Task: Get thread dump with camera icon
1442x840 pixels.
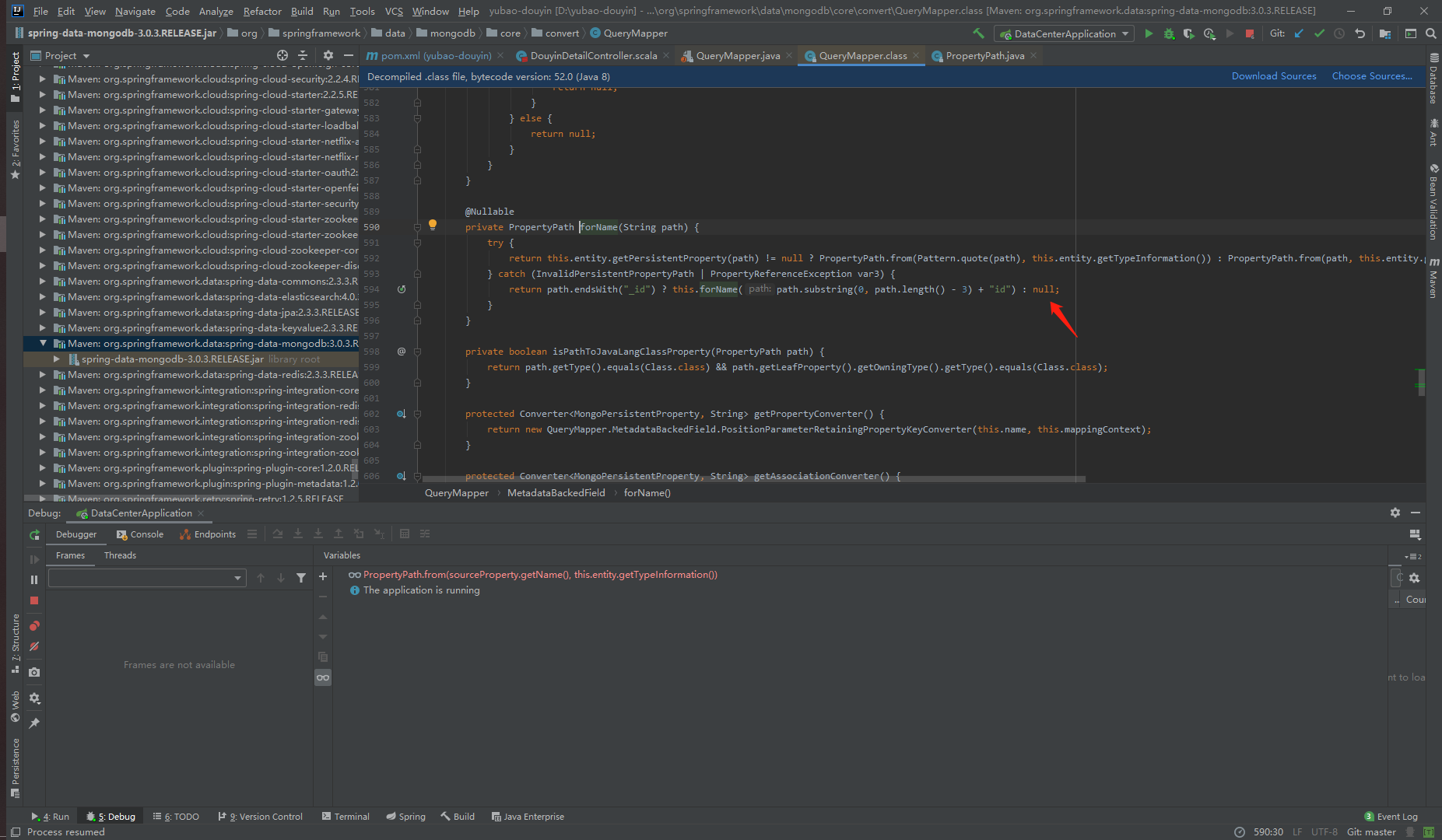Action: pos(34,672)
